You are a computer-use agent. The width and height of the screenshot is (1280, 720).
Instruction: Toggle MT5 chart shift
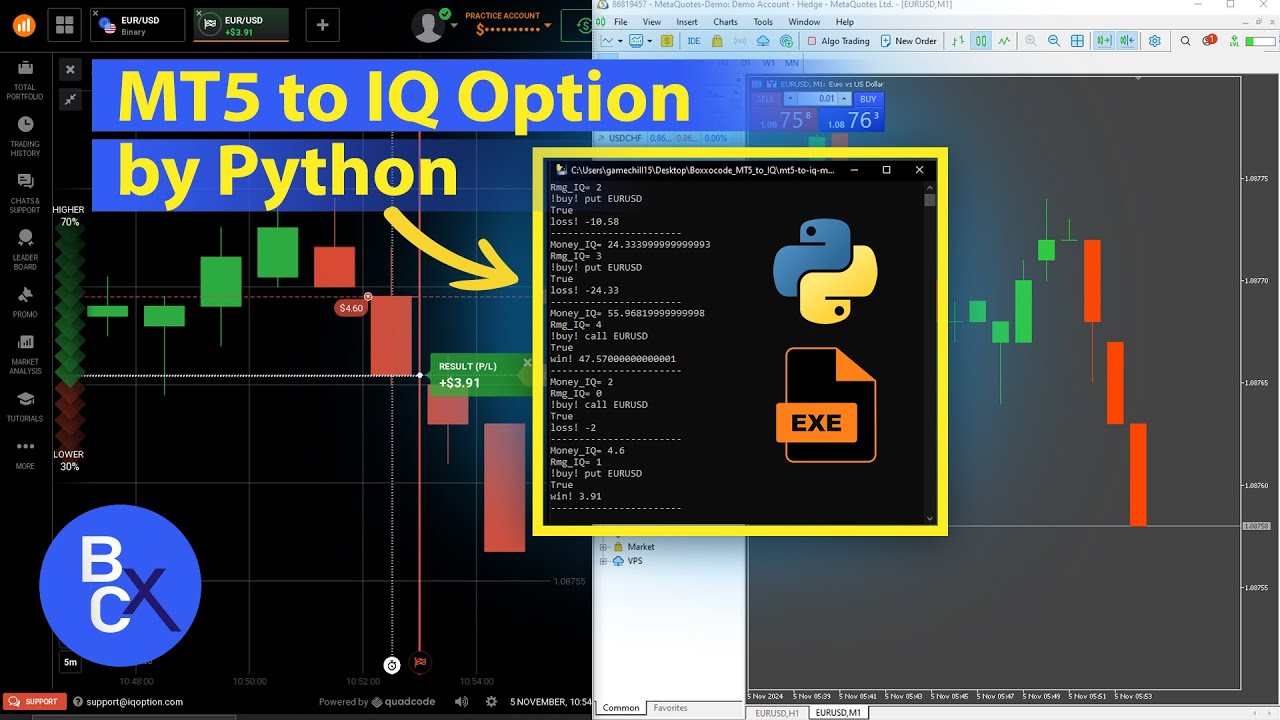(x=1127, y=41)
